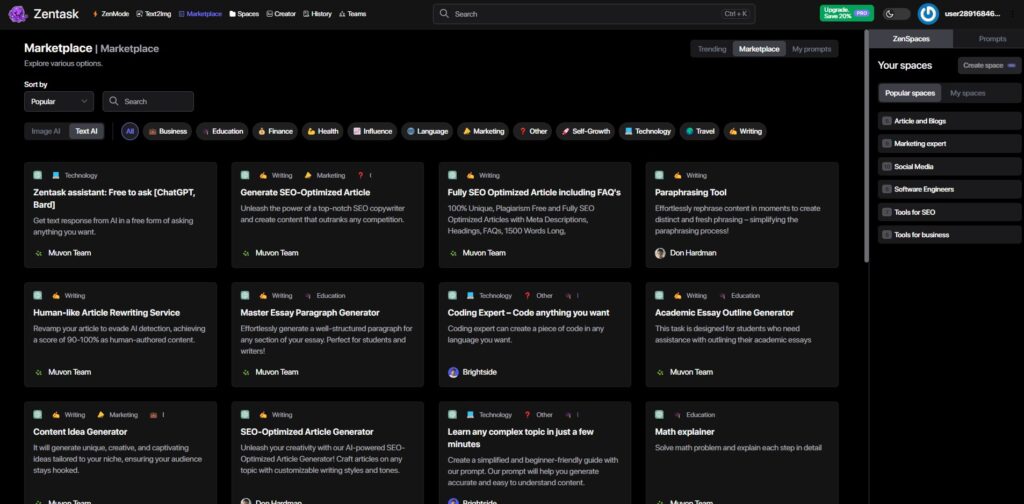Click the user avatar power icon
This screenshot has height=504, width=1024.
pyautogui.click(x=928, y=14)
